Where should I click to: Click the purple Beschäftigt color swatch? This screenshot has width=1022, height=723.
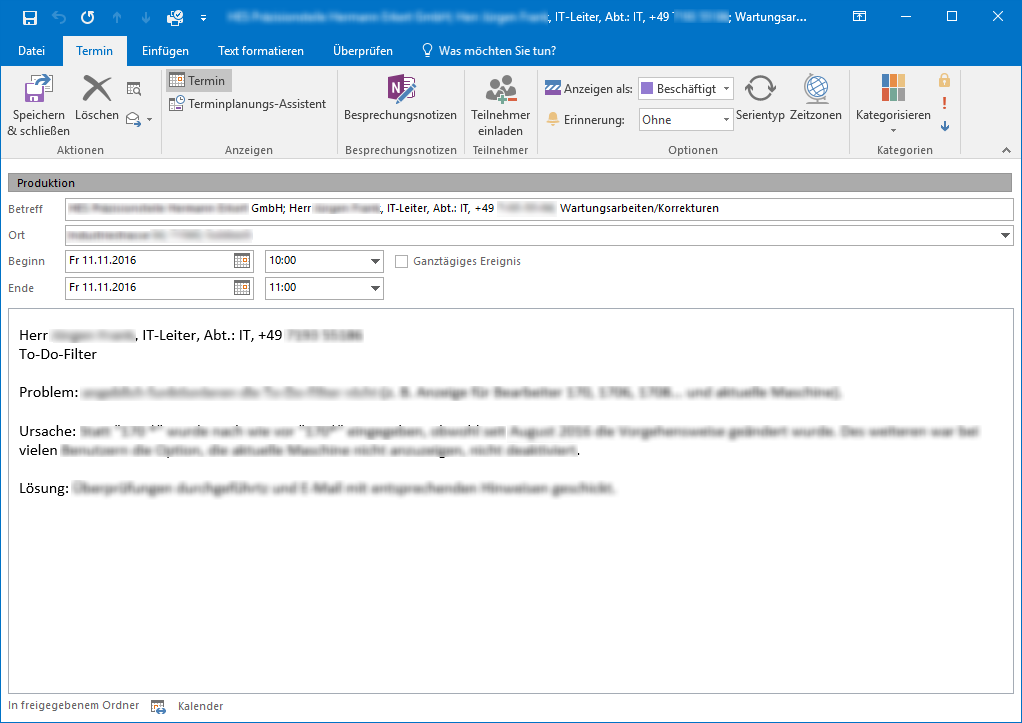(x=647, y=89)
